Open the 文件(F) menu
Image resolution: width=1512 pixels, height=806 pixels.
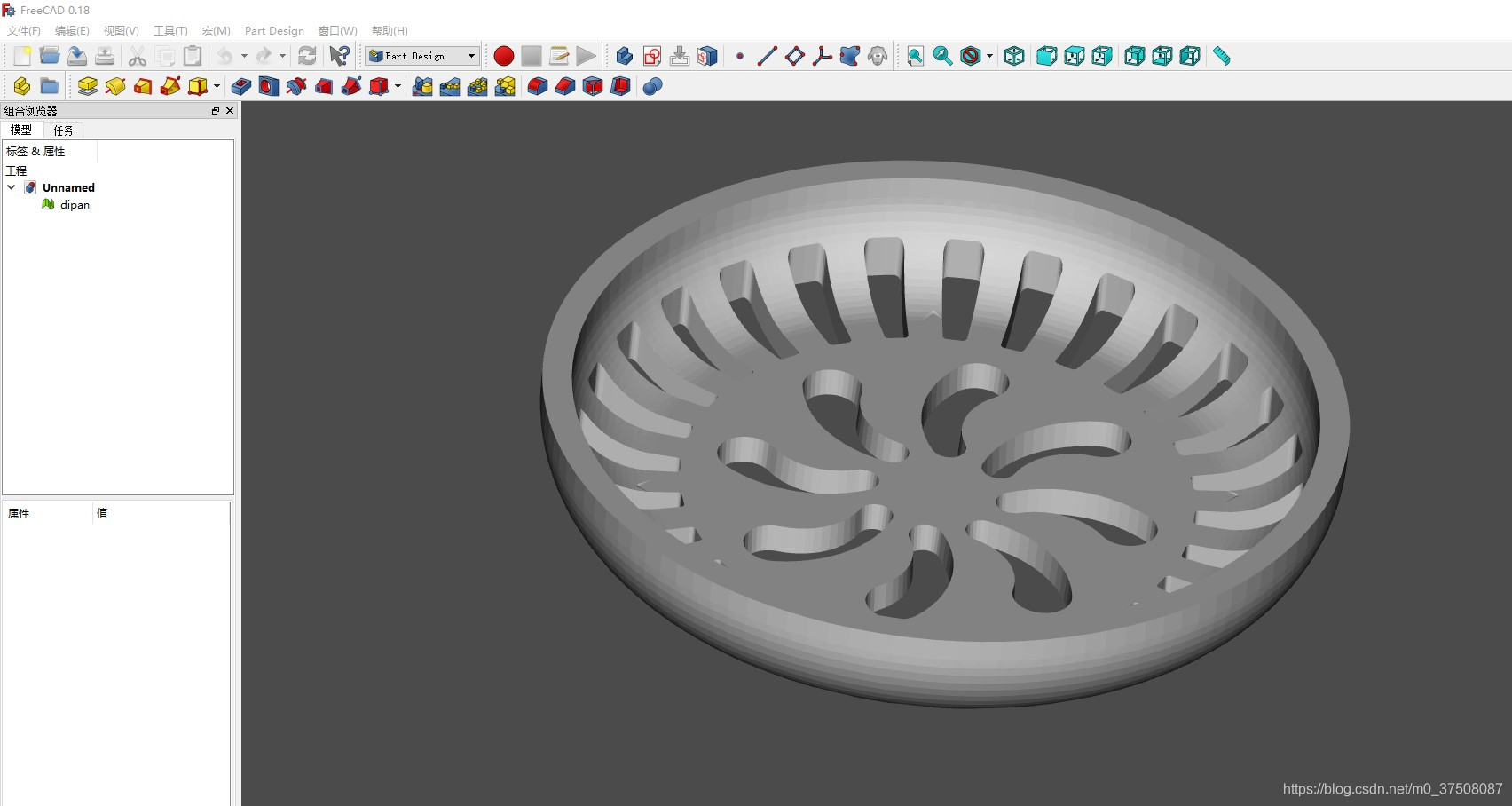click(24, 30)
